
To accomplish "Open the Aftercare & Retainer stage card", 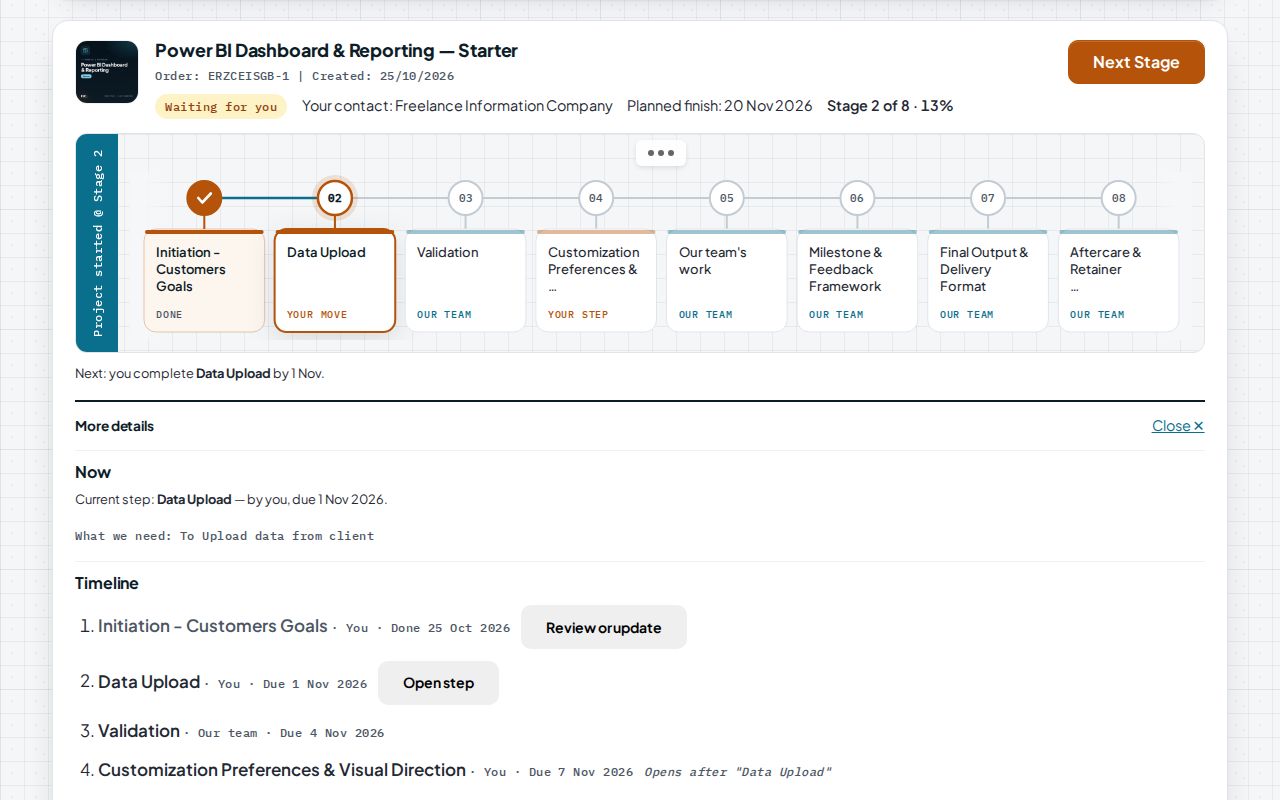I will coord(1118,281).
